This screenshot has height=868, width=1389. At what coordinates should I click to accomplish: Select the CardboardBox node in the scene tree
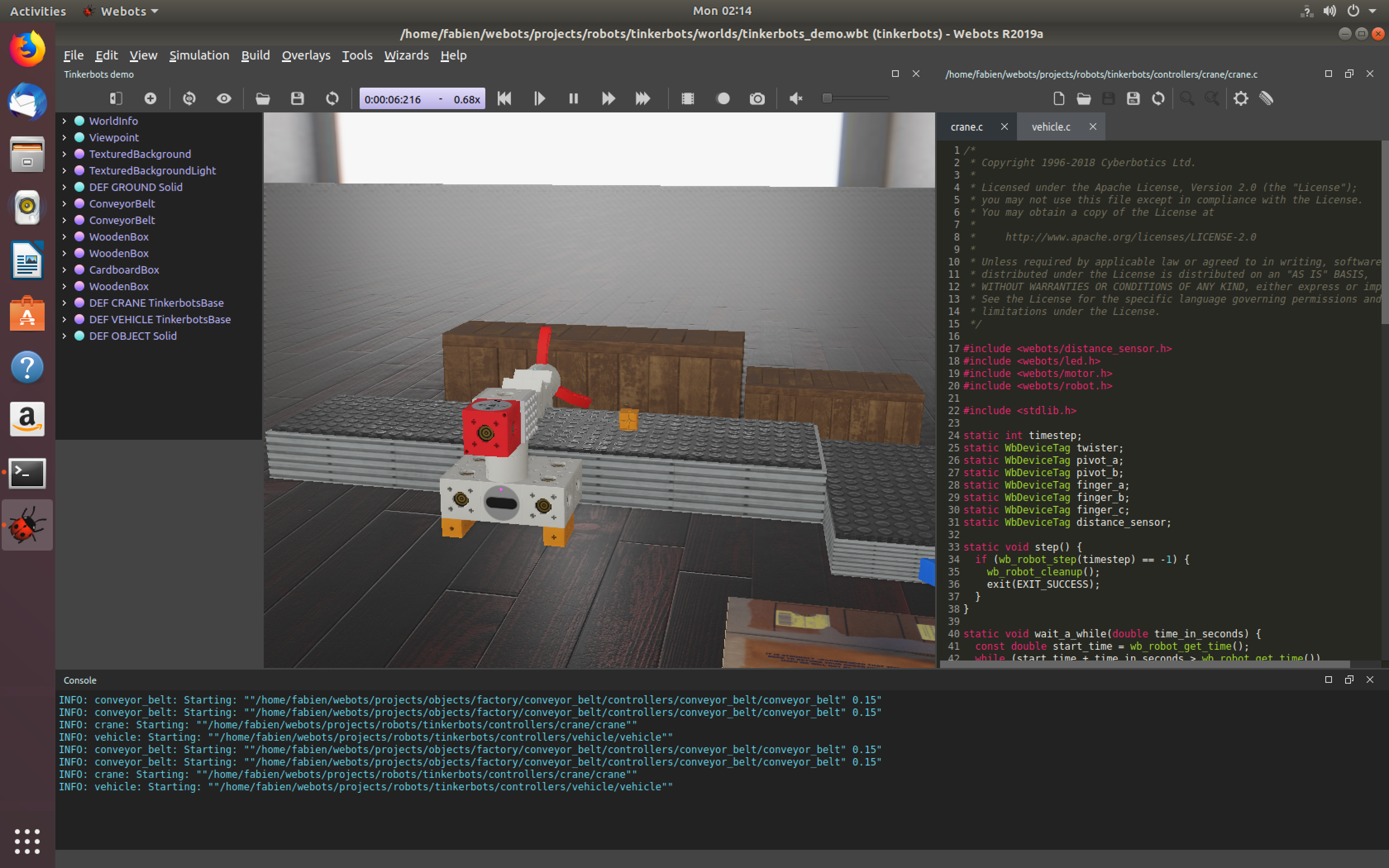pos(124,269)
